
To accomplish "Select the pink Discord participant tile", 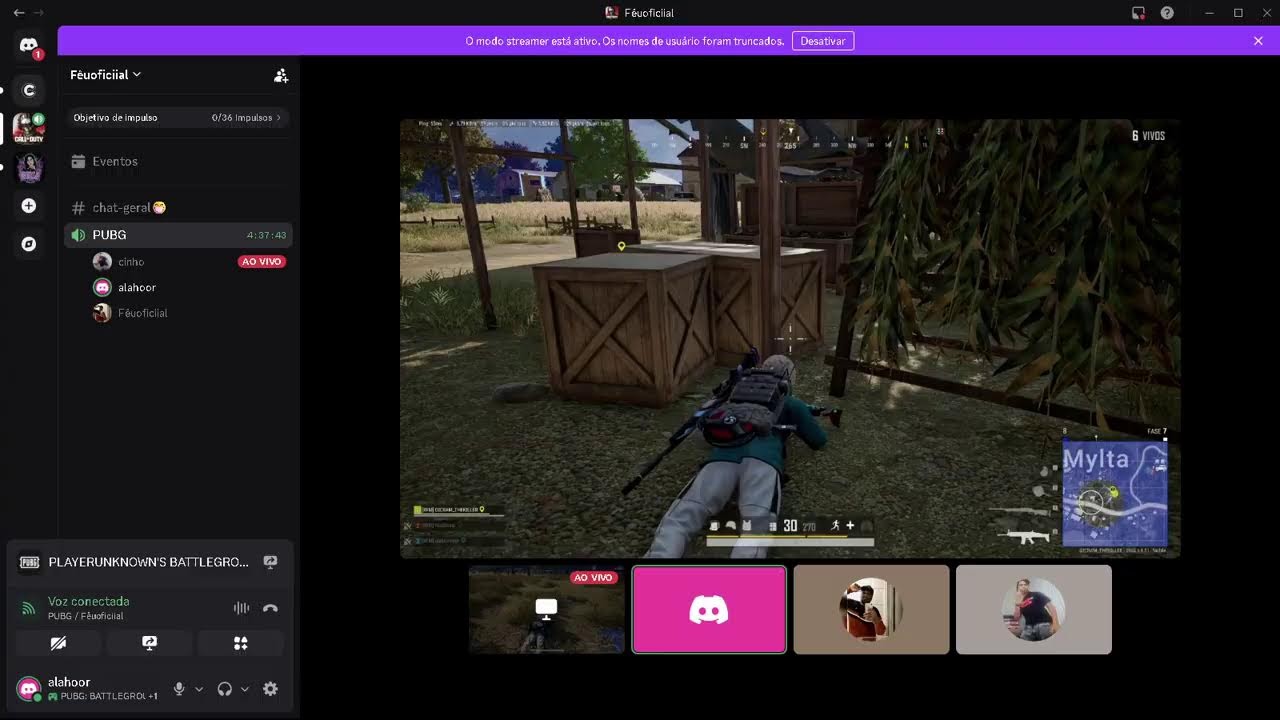I will [709, 610].
